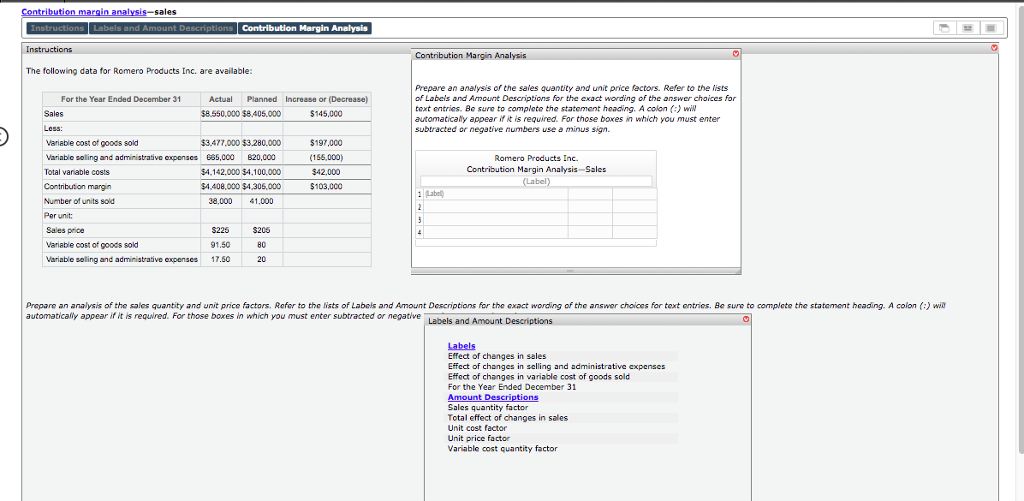Select the statement heading (Label) field
1024x501 pixels.
pos(536,182)
